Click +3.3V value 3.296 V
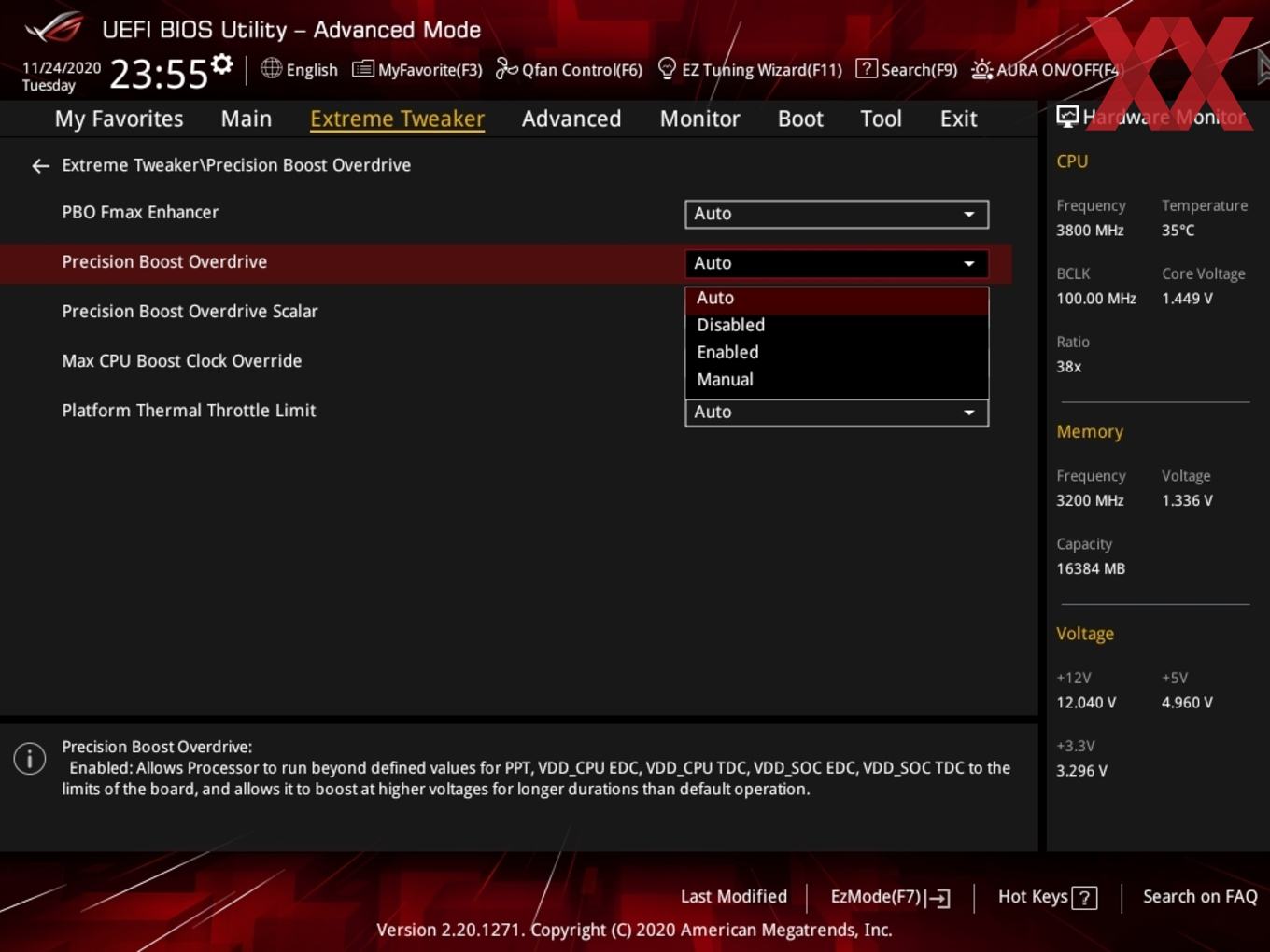The width and height of the screenshot is (1270, 952). 1081,771
